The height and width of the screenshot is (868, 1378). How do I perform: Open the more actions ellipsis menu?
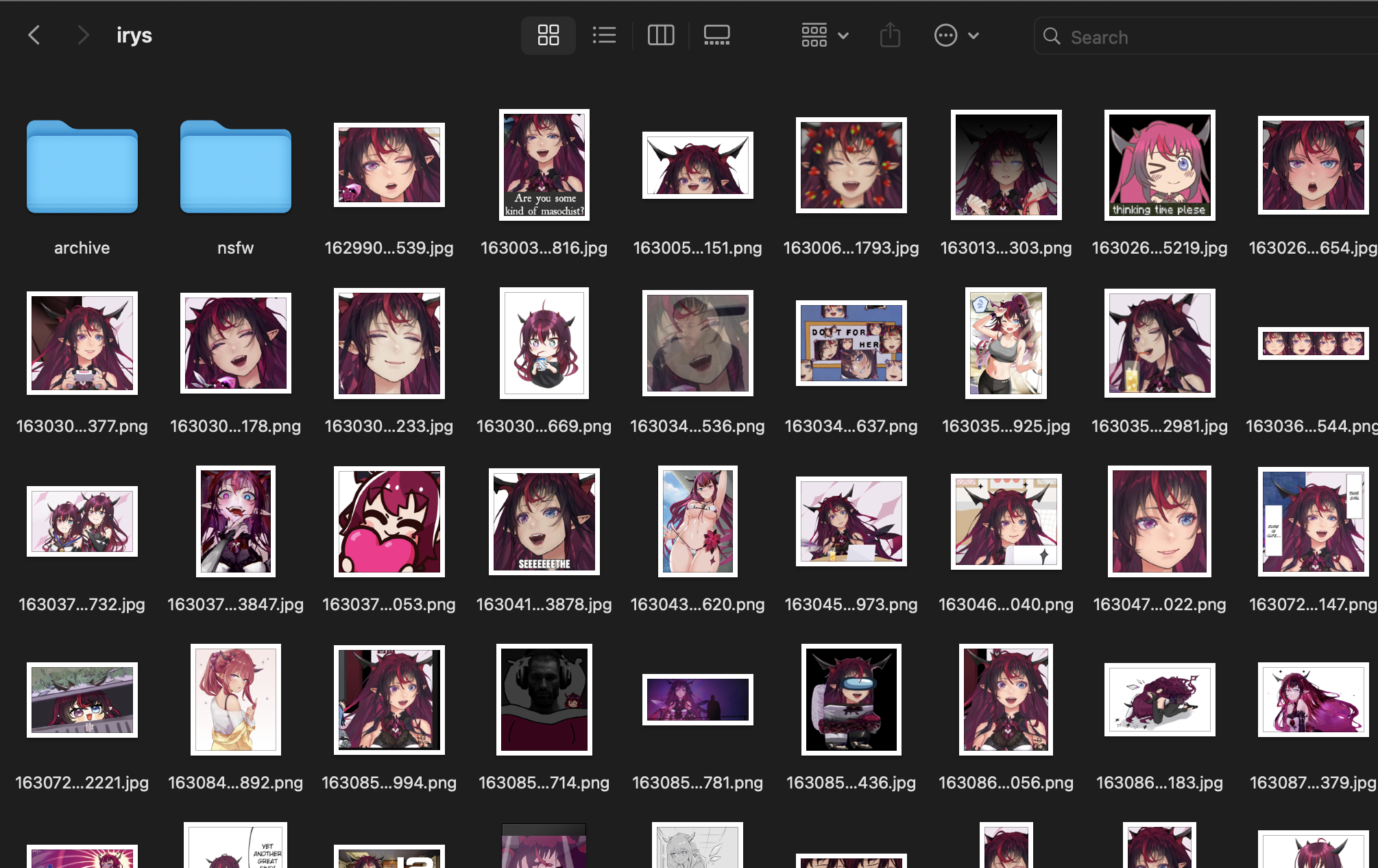[x=945, y=35]
